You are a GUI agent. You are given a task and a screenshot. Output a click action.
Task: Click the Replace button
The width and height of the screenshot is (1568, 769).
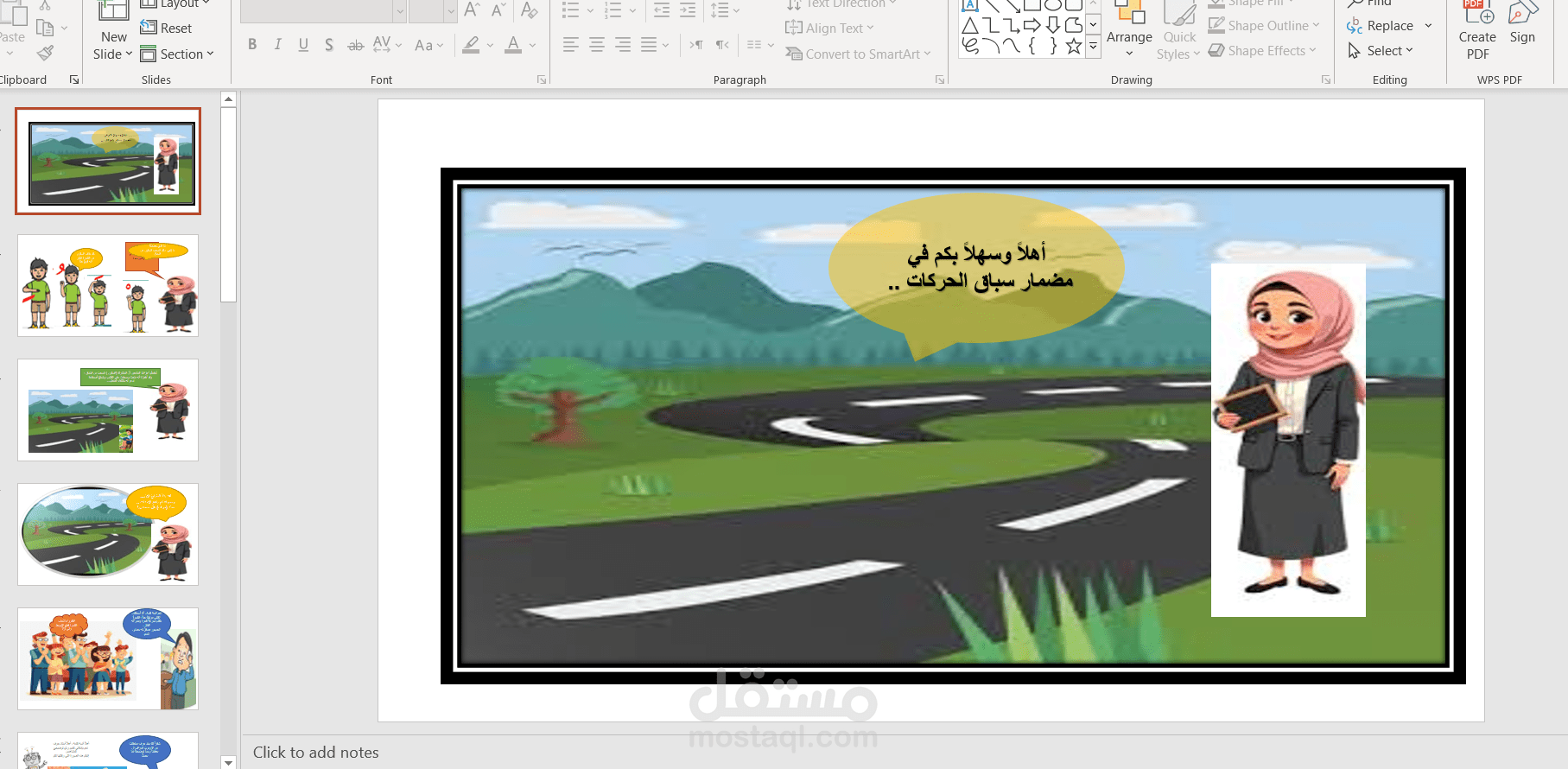pyautogui.click(x=1381, y=26)
